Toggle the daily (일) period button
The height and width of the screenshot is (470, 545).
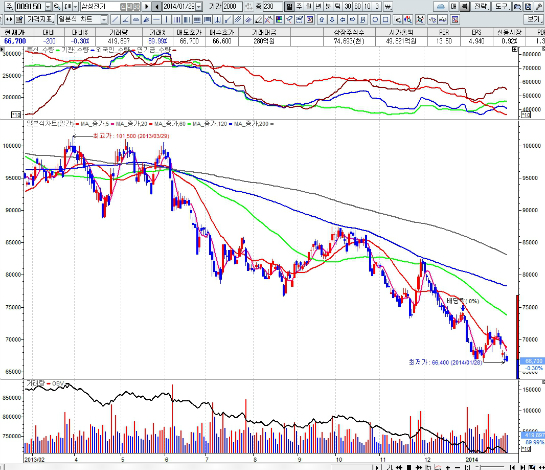(289, 6)
